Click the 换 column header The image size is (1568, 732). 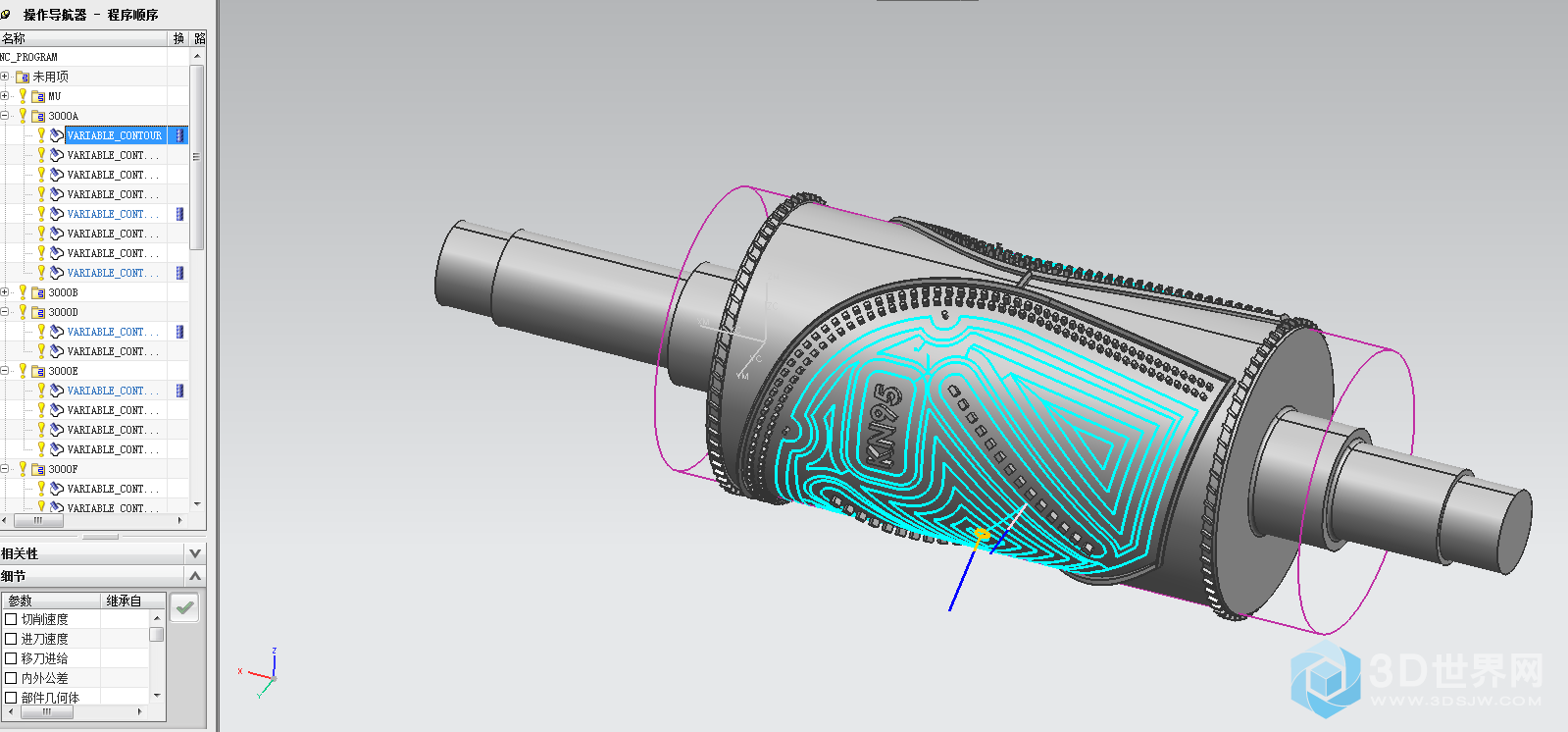(178, 38)
